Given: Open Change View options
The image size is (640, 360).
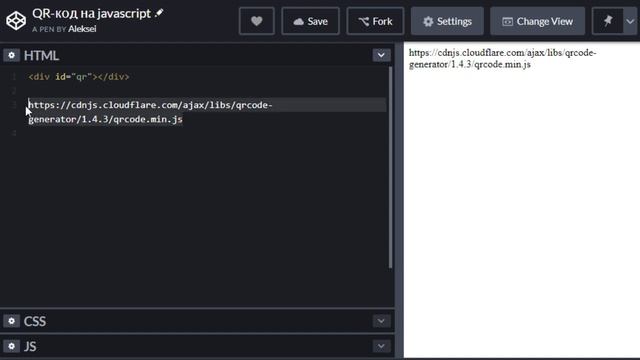Looking at the screenshot, I should pos(537,21).
